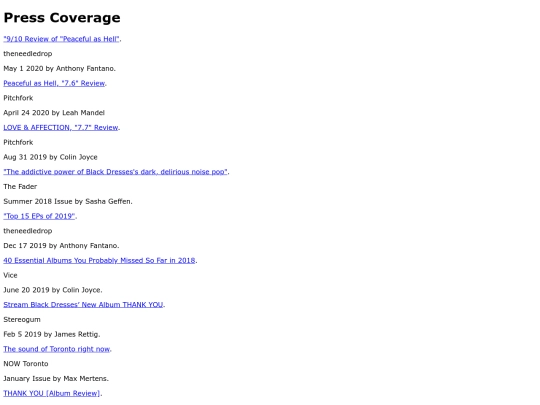Open the addictive power of Black Dresses article link
This screenshot has width=540, height=405.
(x=115, y=172)
